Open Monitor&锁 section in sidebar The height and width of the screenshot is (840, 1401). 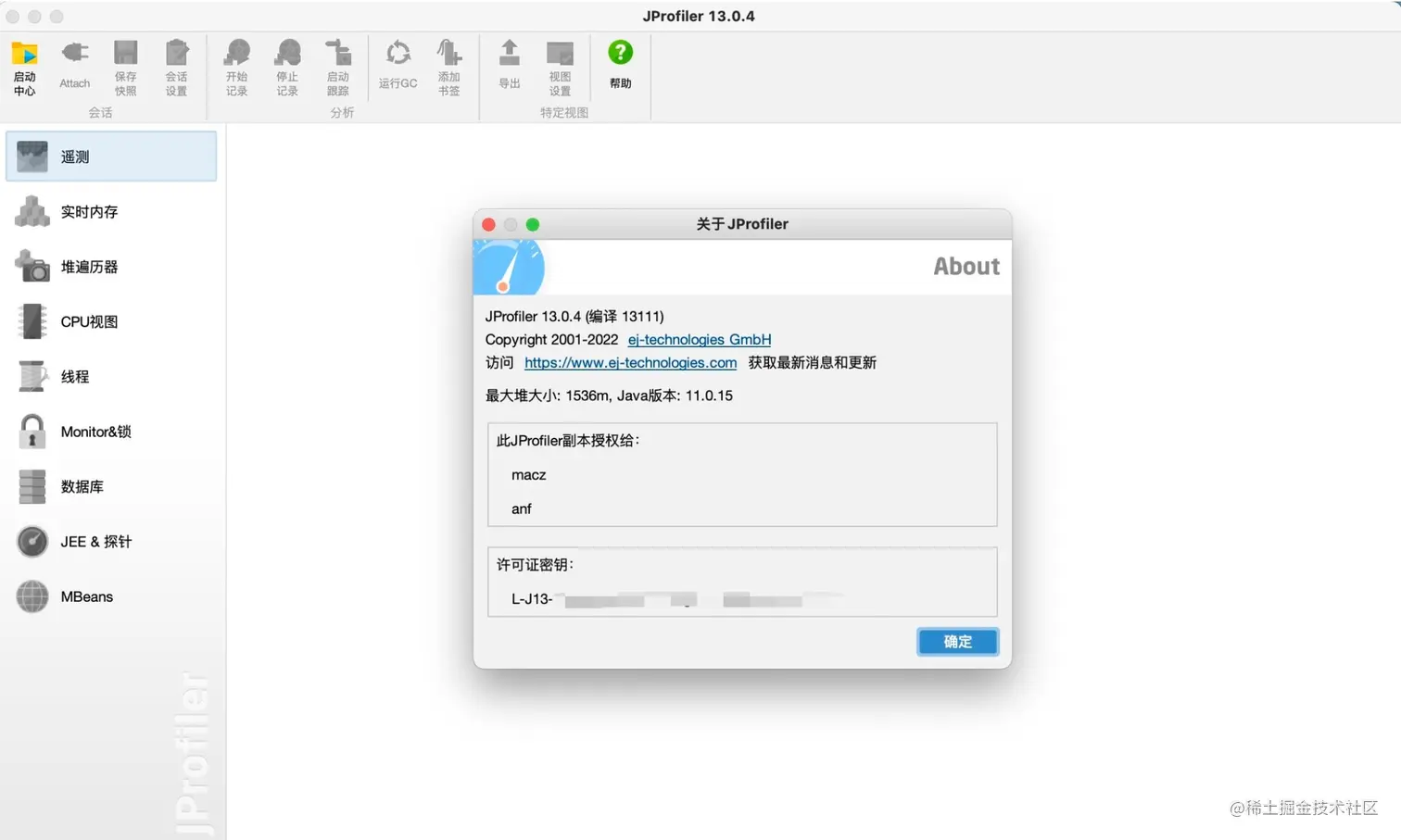(111, 432)
